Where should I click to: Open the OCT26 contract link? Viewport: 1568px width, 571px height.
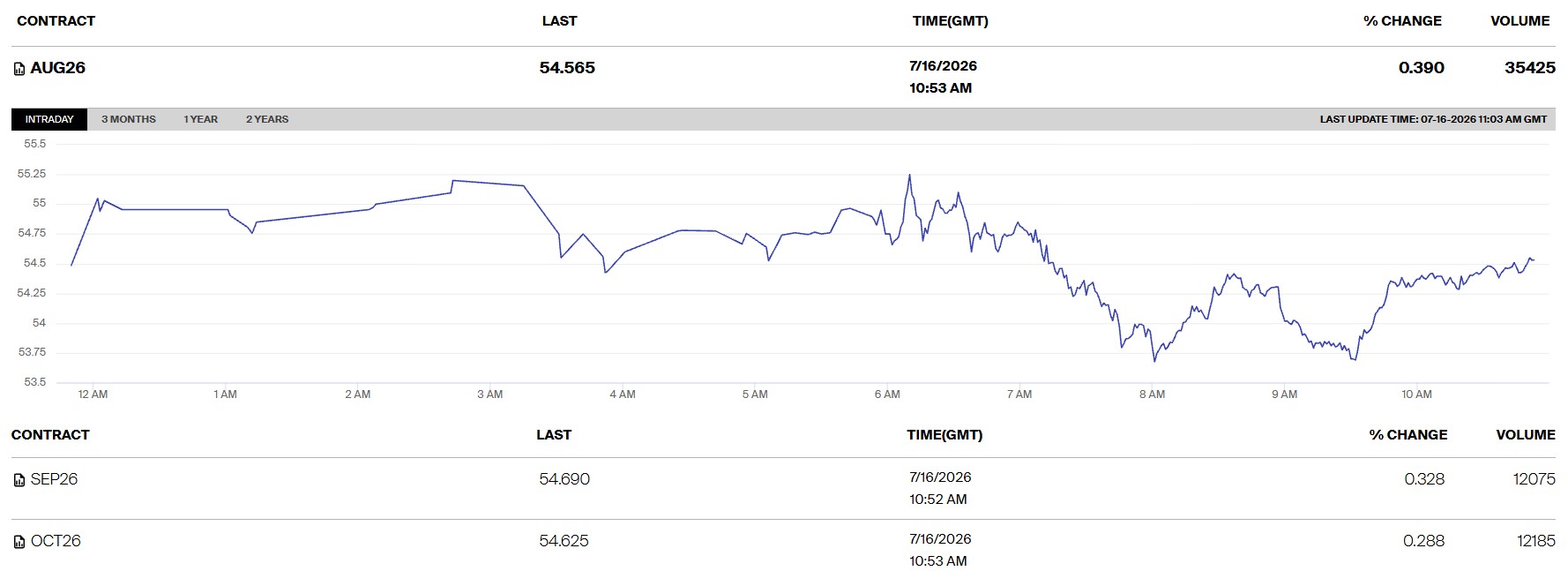pyautogui.click(x=56, y=541)
